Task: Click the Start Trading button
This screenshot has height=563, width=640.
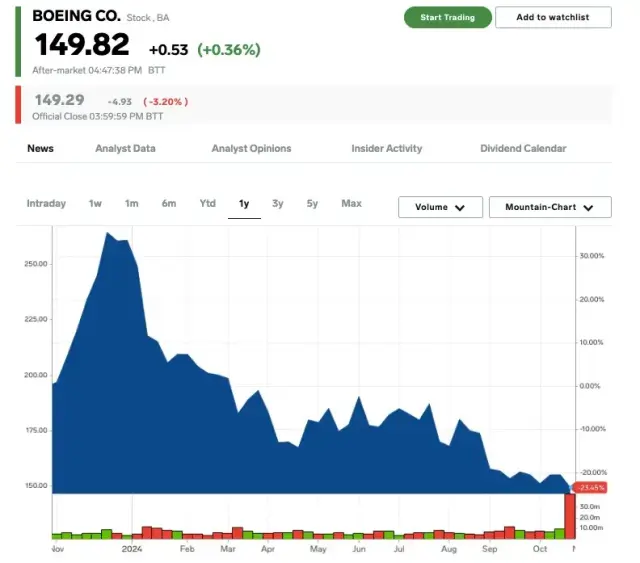Action: [447, 17]
